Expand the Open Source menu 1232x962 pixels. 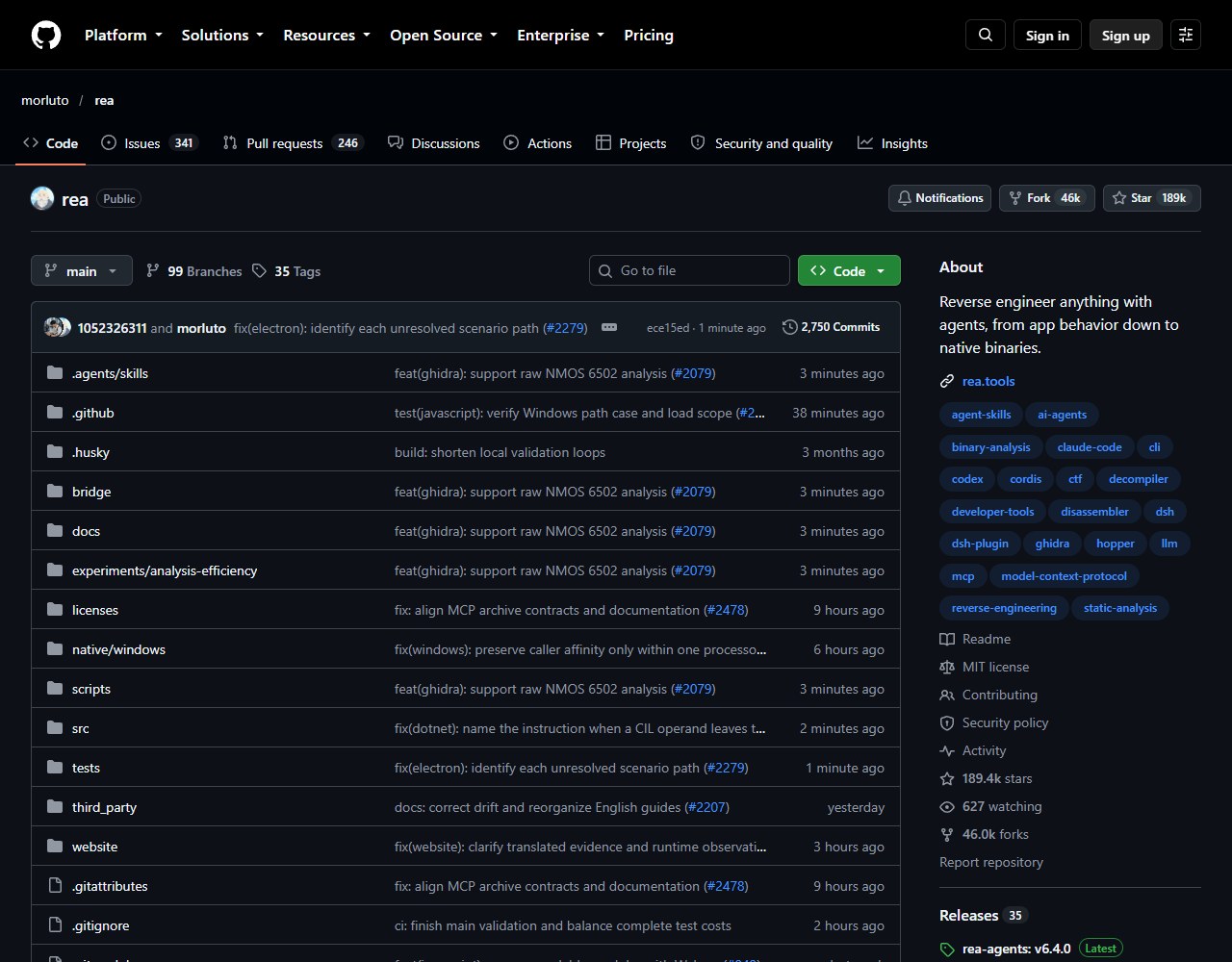pyautogui.click(x=444, y=36)
